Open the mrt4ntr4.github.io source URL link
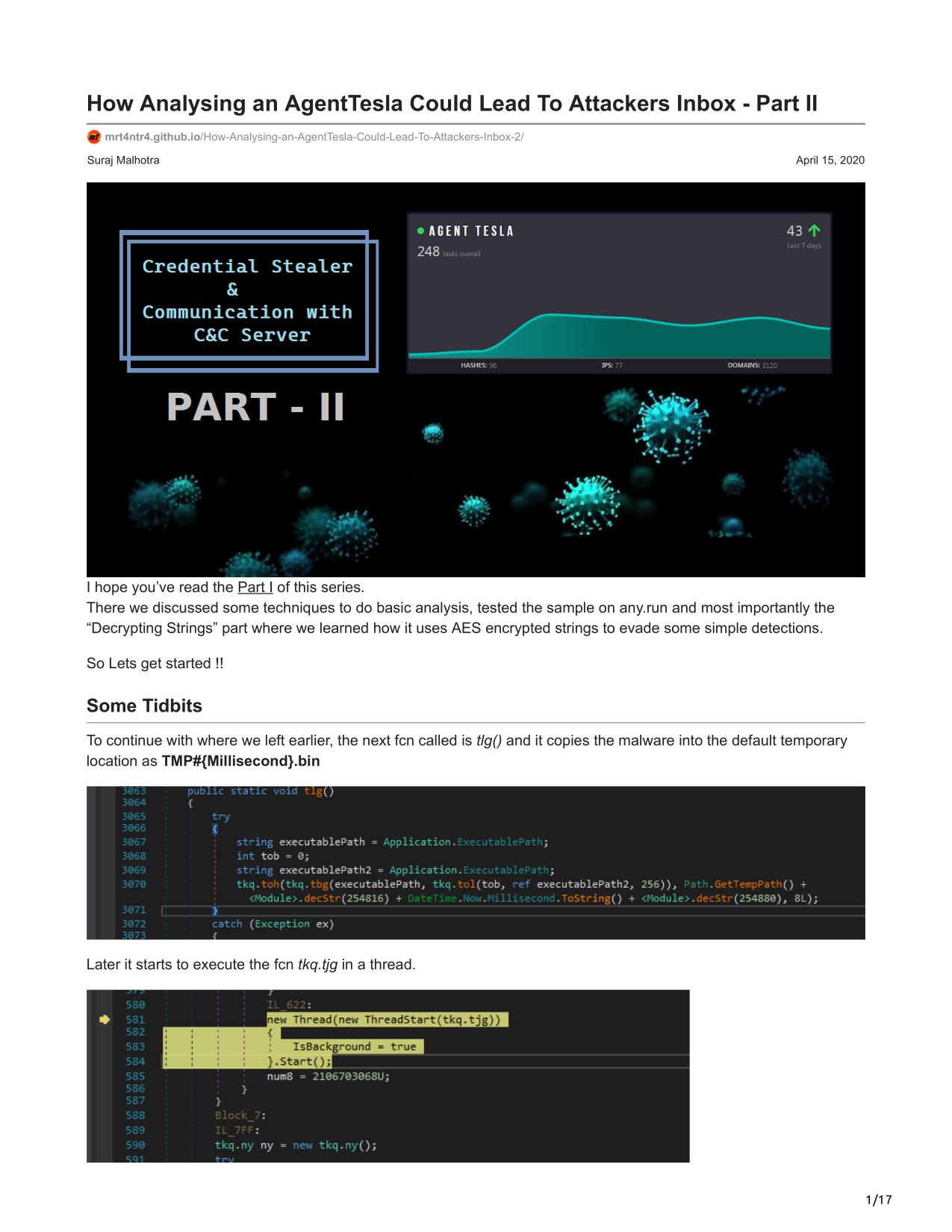952x1232 pixels. (x=314, y=137)
